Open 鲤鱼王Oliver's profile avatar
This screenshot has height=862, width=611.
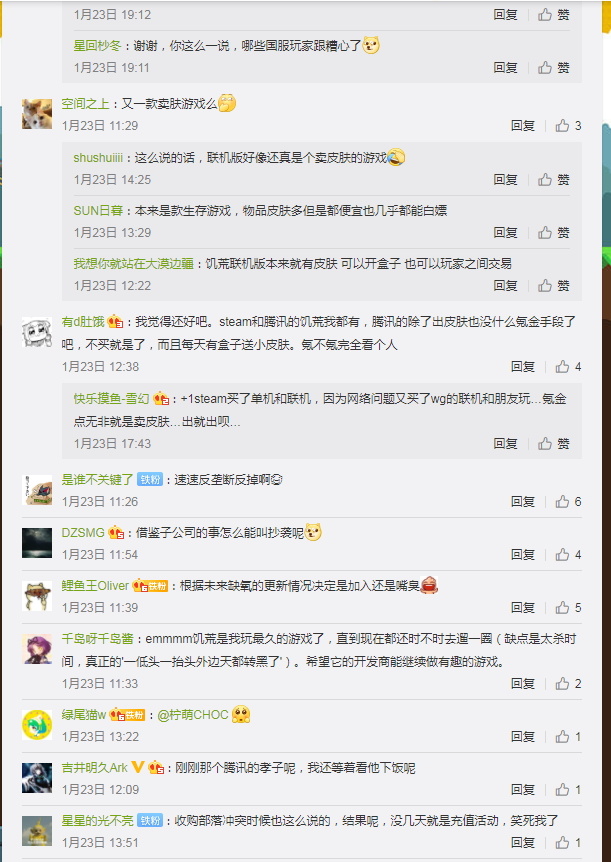[x=37, y=596]
